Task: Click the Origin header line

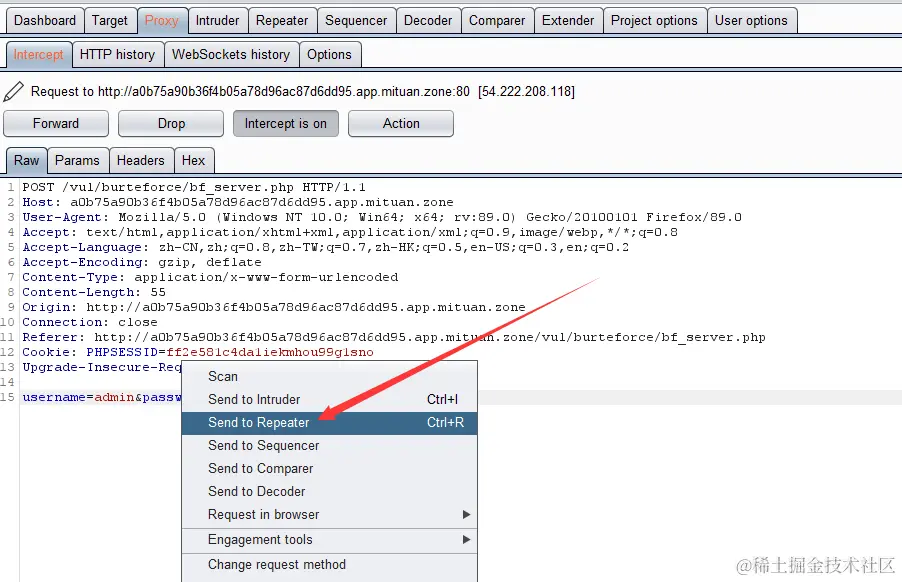Action: click(274, 307)
